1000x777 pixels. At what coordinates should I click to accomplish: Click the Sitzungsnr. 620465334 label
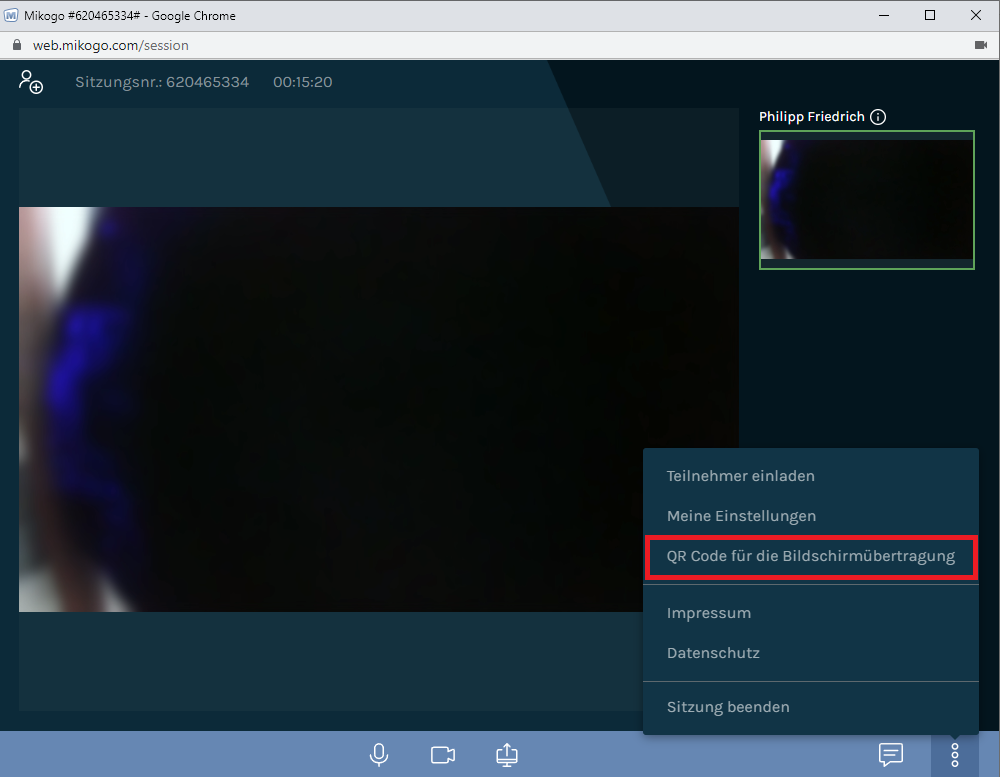pyautogui.click(x=162, y=82)
